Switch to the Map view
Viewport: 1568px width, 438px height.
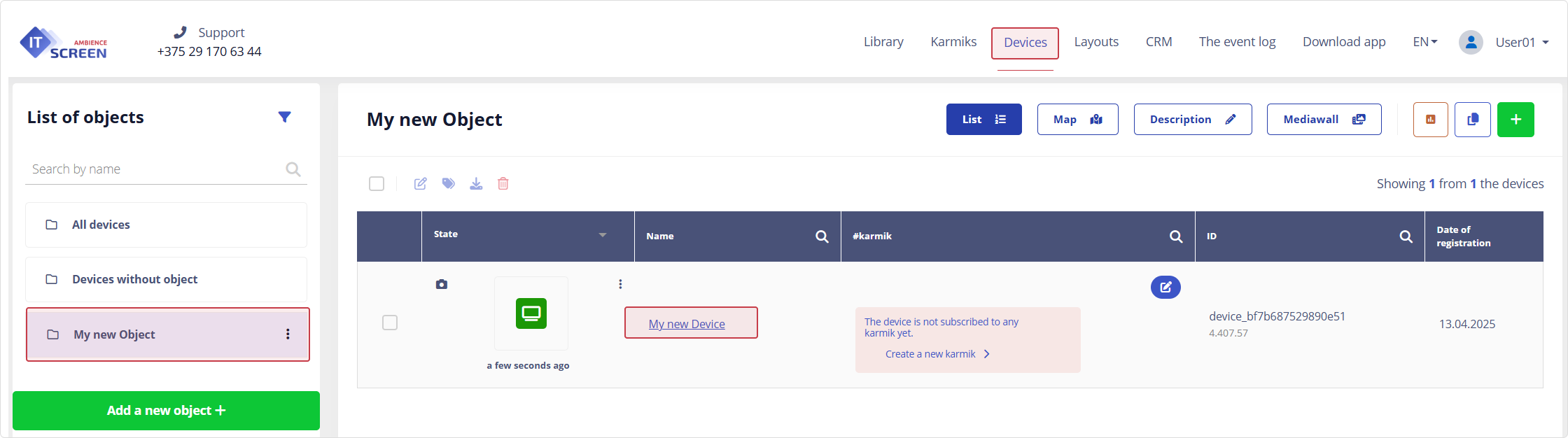tap(1077, 120)
